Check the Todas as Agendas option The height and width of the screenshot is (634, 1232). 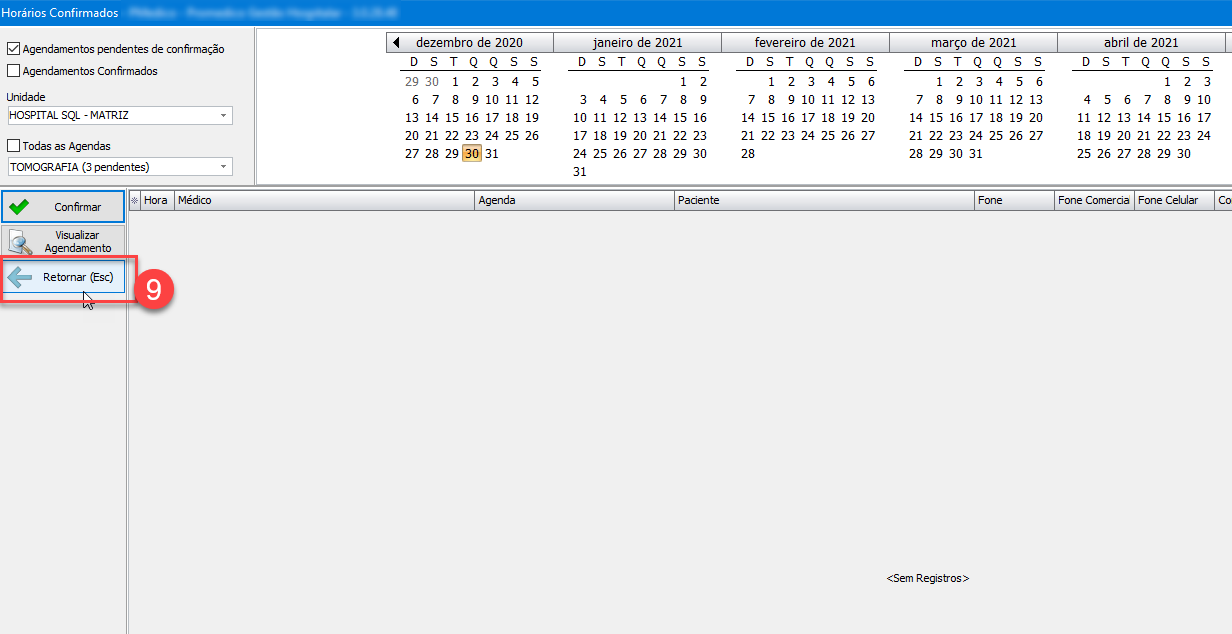tap(14, 146)
